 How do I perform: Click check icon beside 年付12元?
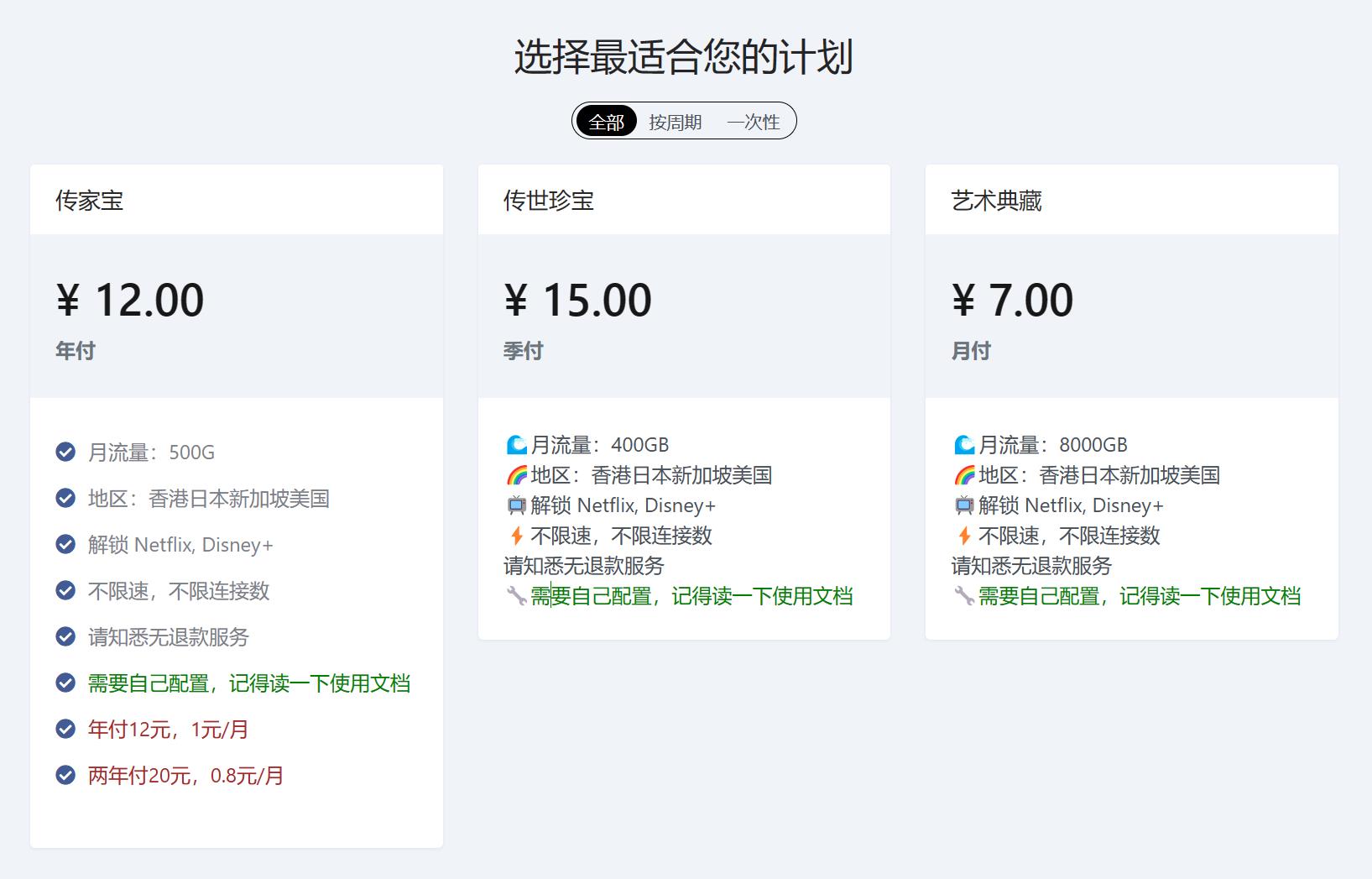[65, 730]
